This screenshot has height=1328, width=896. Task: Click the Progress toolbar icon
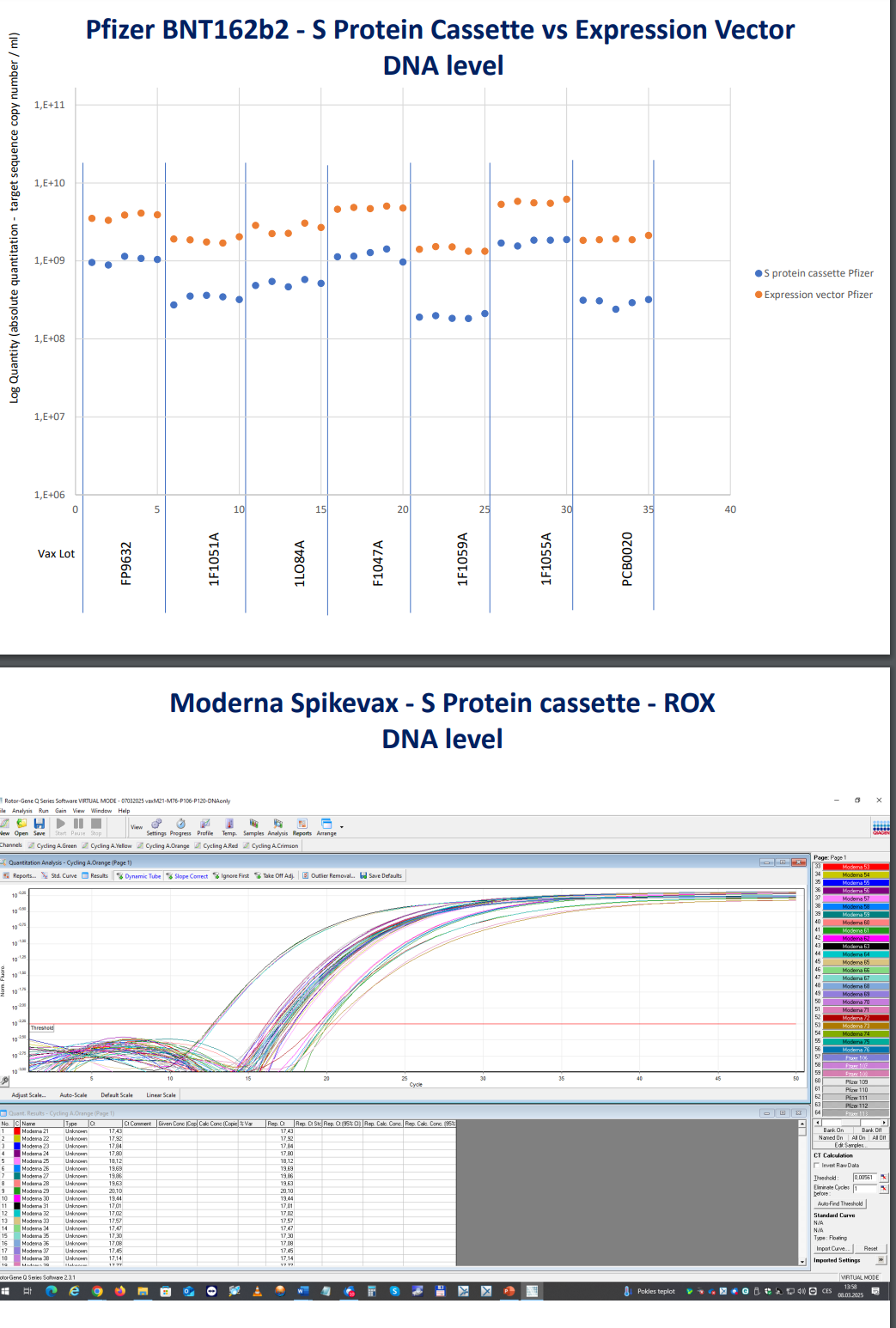180,826
